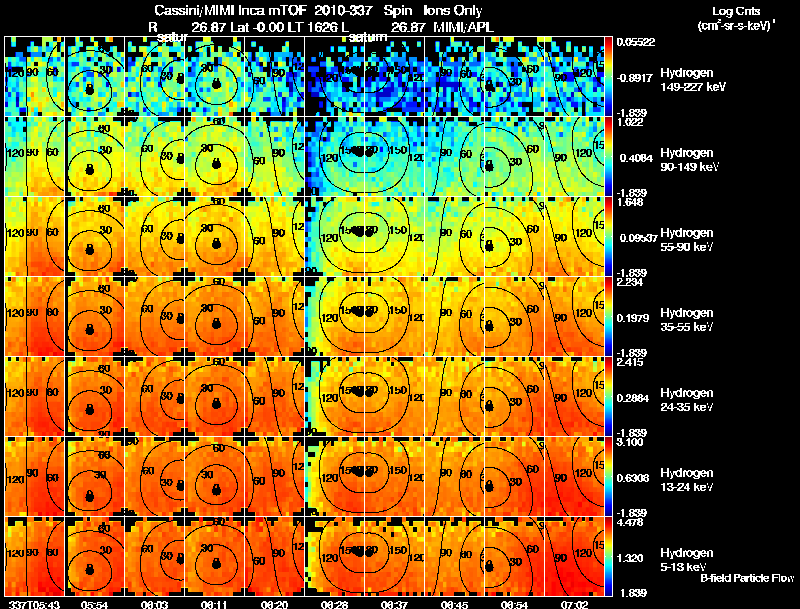This screenshot has height=609, width=800.
Task: Click the 'Ions Only' text in the title
Action: [x=453, y=11]
